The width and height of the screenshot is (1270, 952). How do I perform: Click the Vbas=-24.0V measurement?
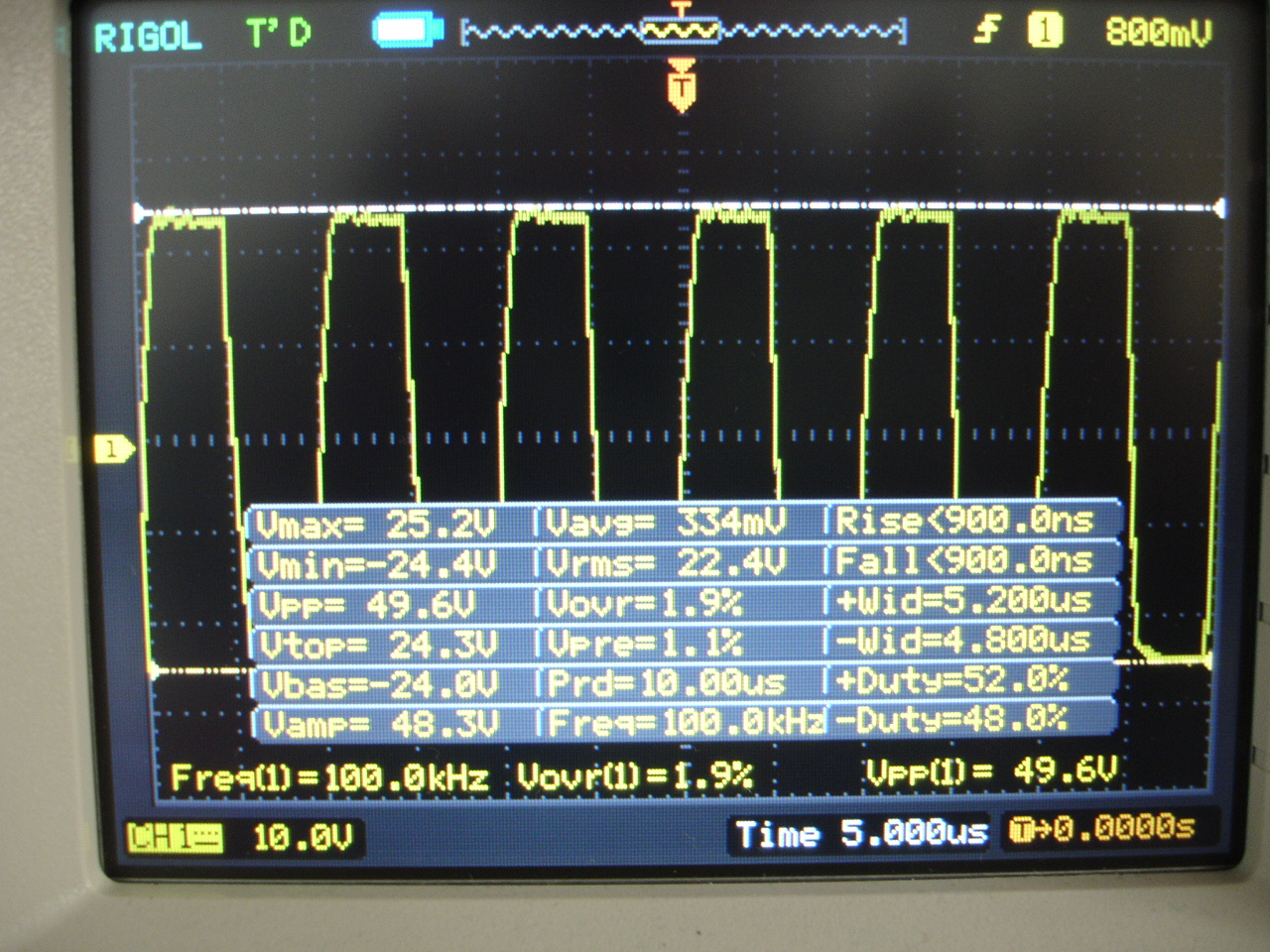click(x=377, y=685)
